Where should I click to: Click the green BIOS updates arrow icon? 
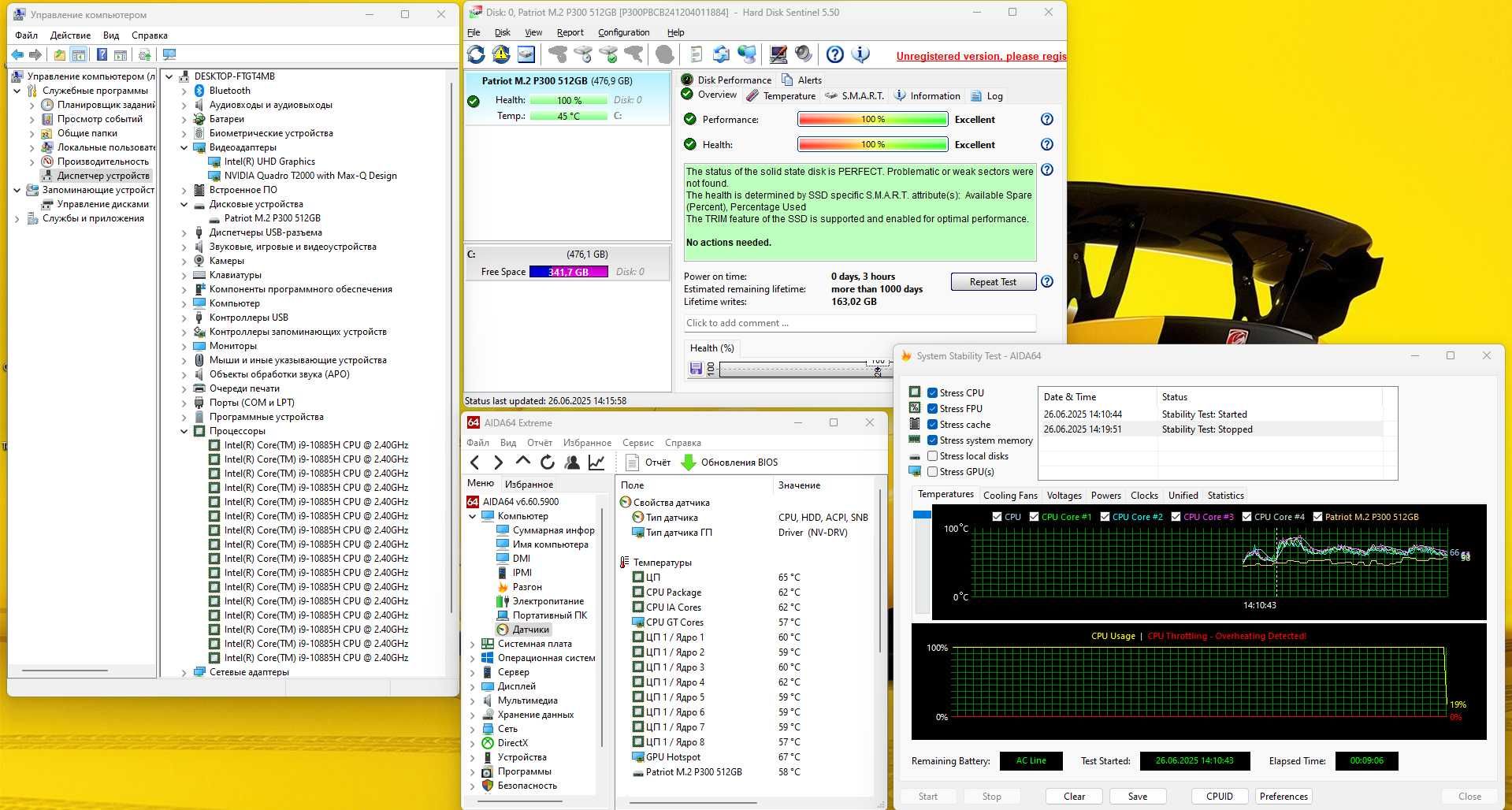click(688, 463)
